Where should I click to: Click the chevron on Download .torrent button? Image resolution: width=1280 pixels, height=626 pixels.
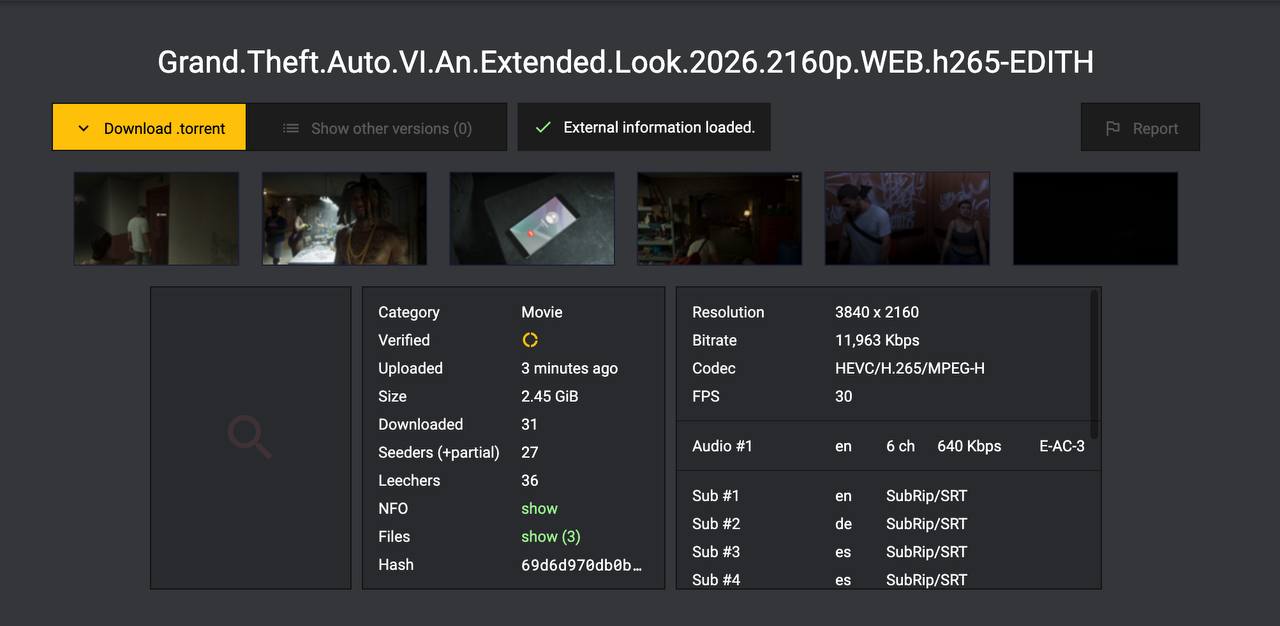click(x=84, y=128)
